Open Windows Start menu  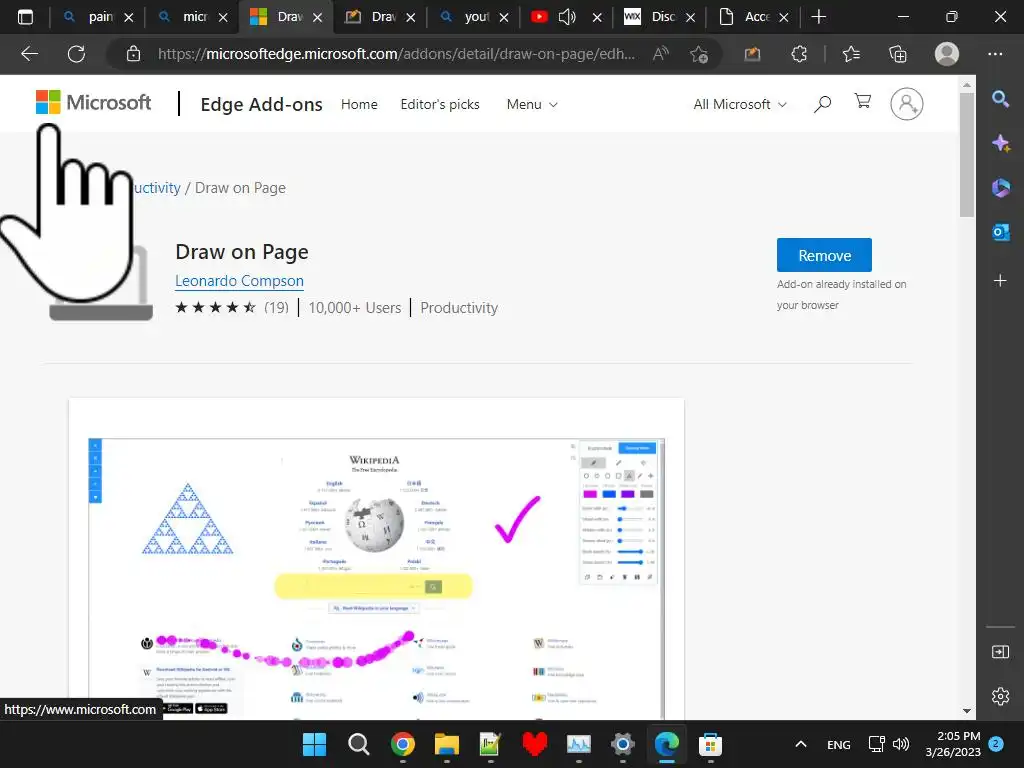point(314,744)
